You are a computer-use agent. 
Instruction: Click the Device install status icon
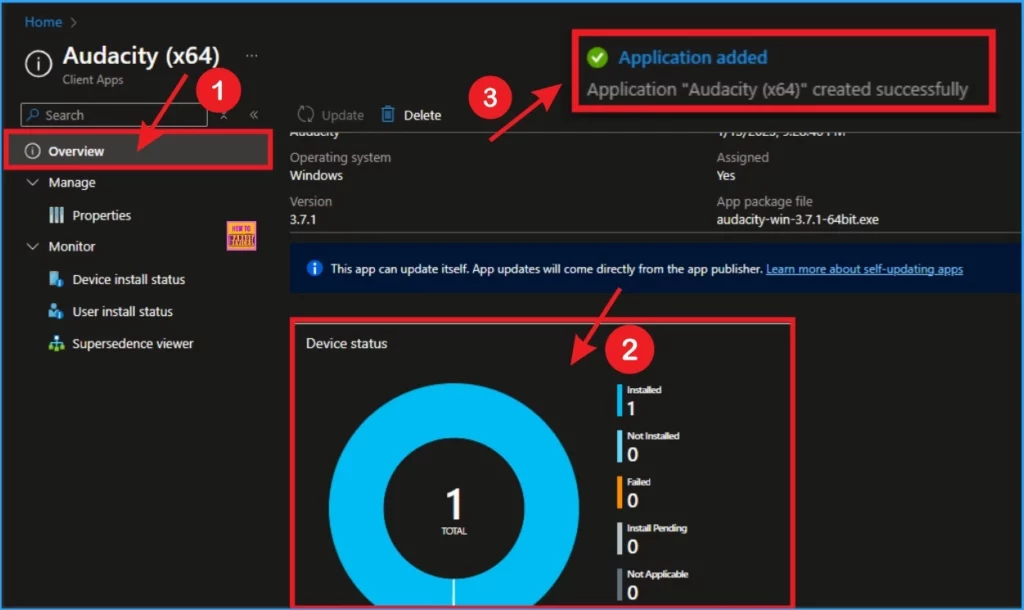56,280
